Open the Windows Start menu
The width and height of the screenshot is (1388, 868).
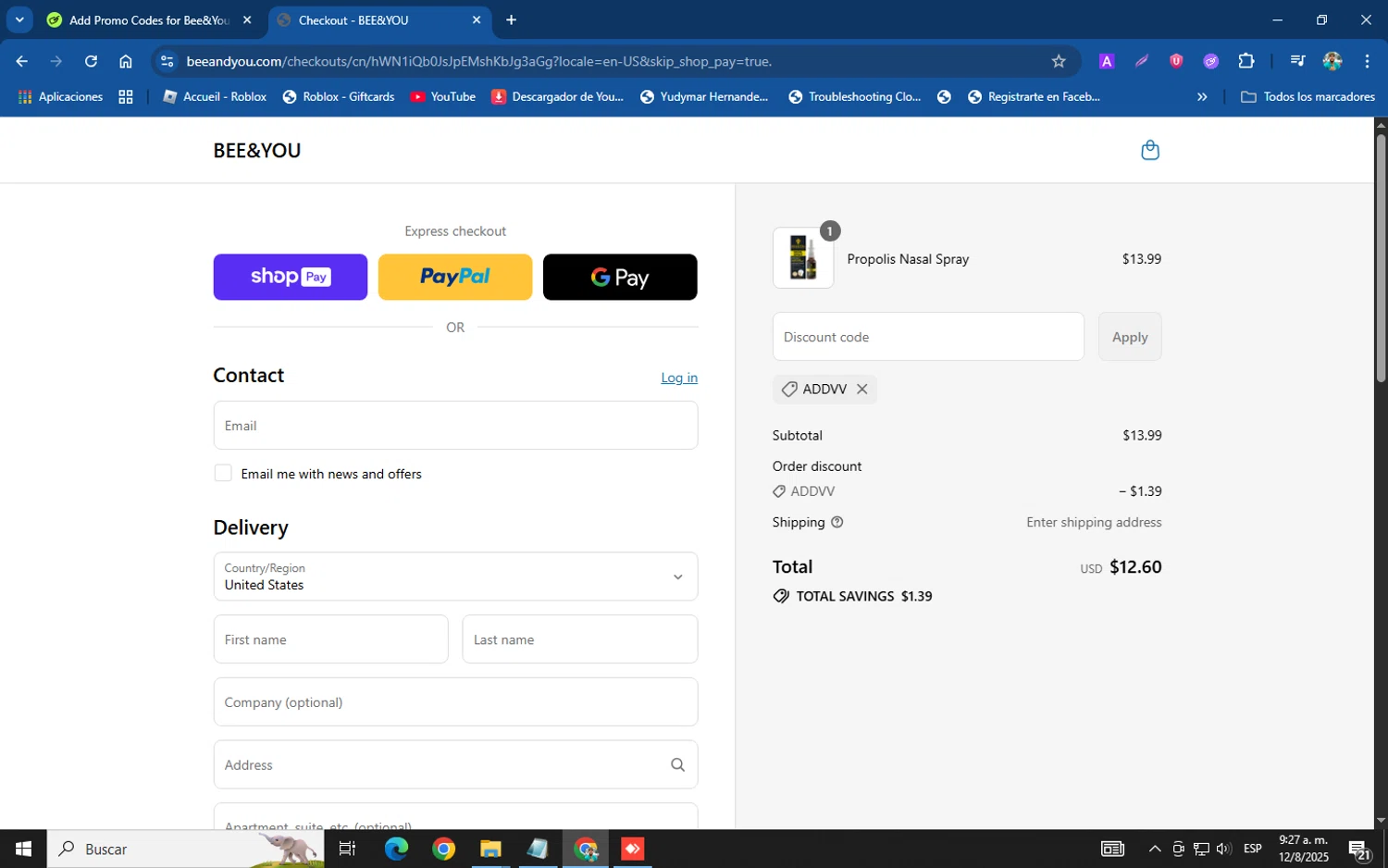23,849
